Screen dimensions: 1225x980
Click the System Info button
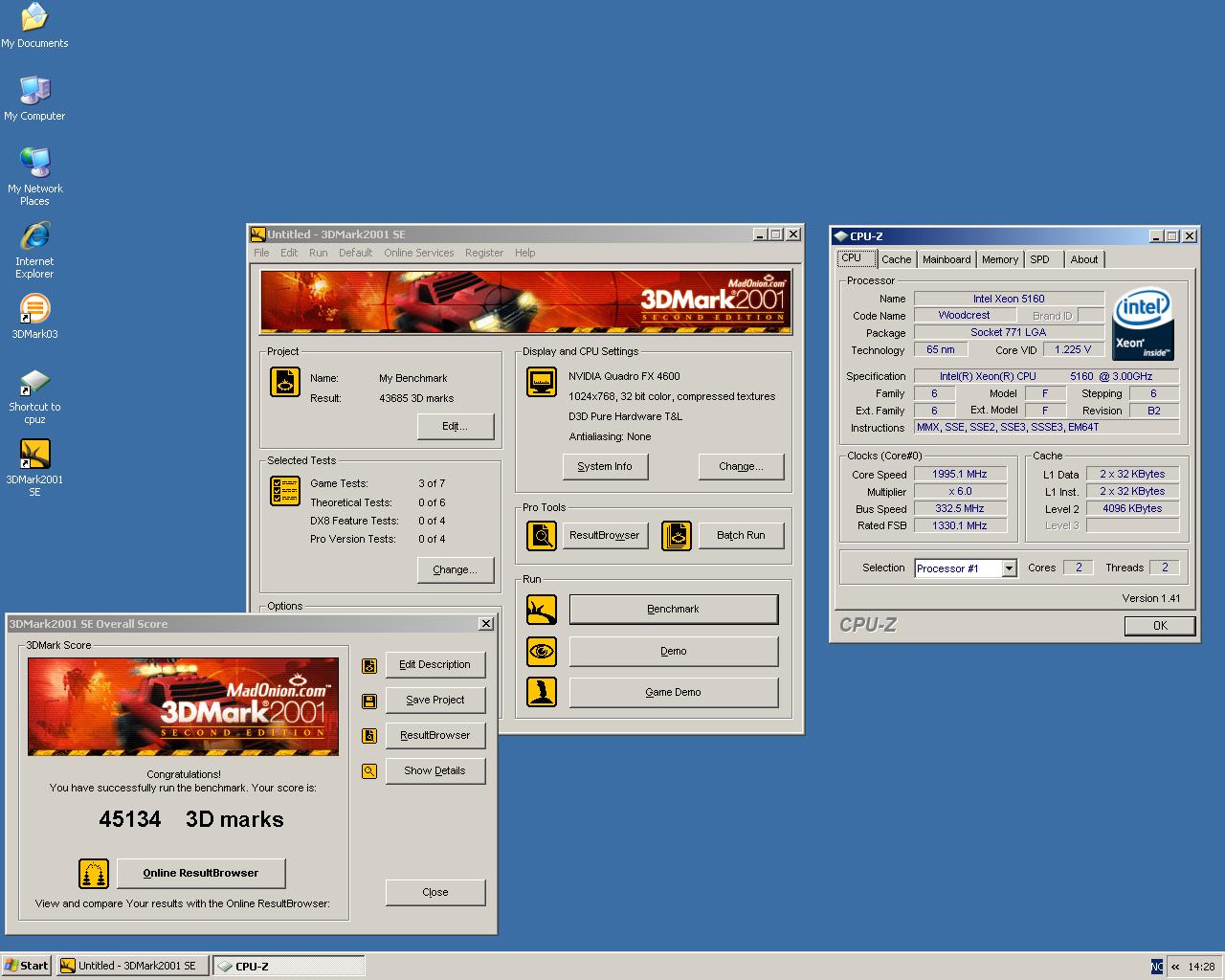(x=605, y=466)
